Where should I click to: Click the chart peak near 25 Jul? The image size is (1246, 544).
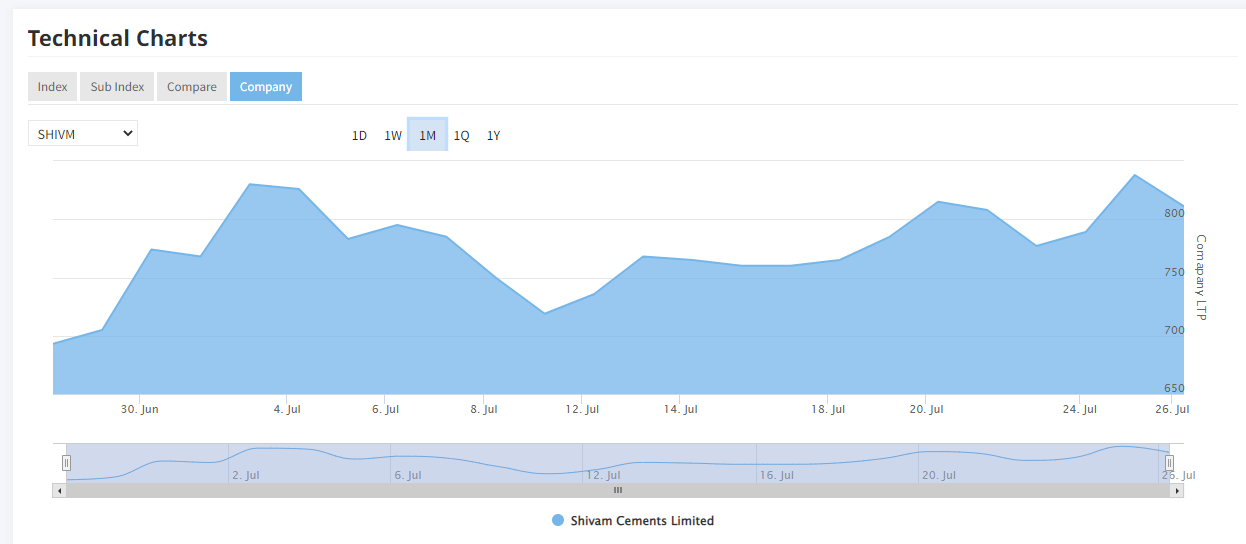pos(1134,175)
